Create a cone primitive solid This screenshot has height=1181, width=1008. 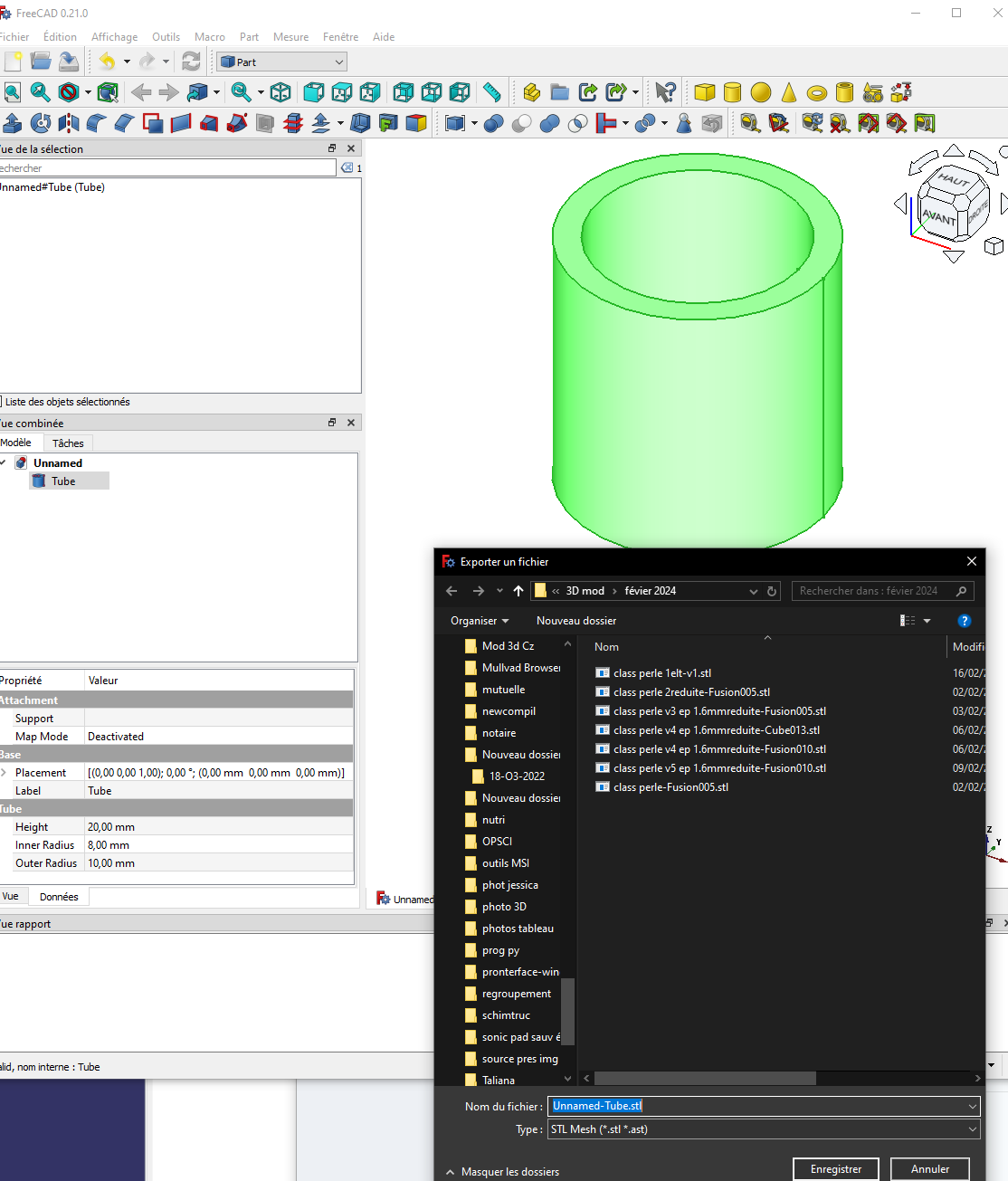(789, 92)
